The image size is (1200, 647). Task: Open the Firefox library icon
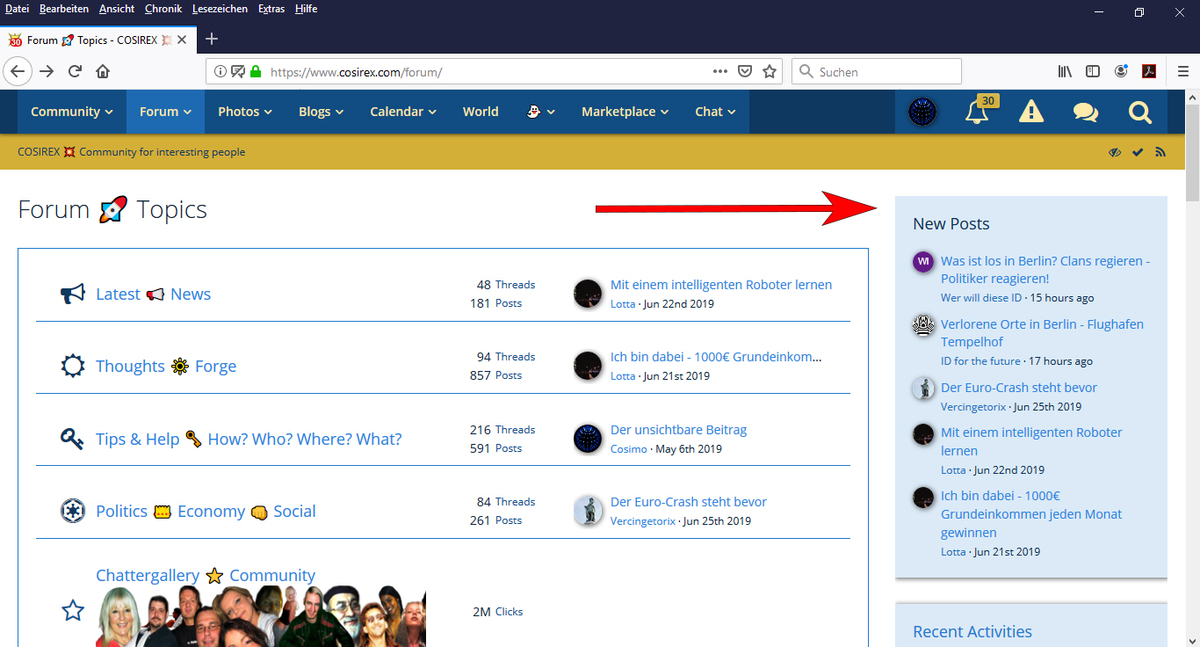pos(1065,72)
